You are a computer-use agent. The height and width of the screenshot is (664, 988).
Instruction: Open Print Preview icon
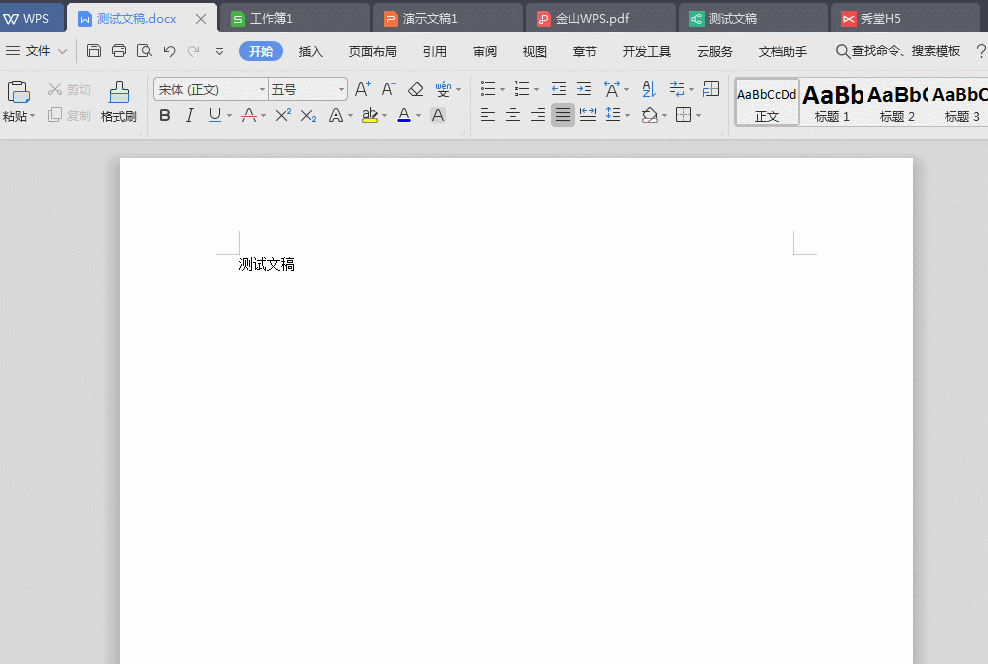point(144,51)
